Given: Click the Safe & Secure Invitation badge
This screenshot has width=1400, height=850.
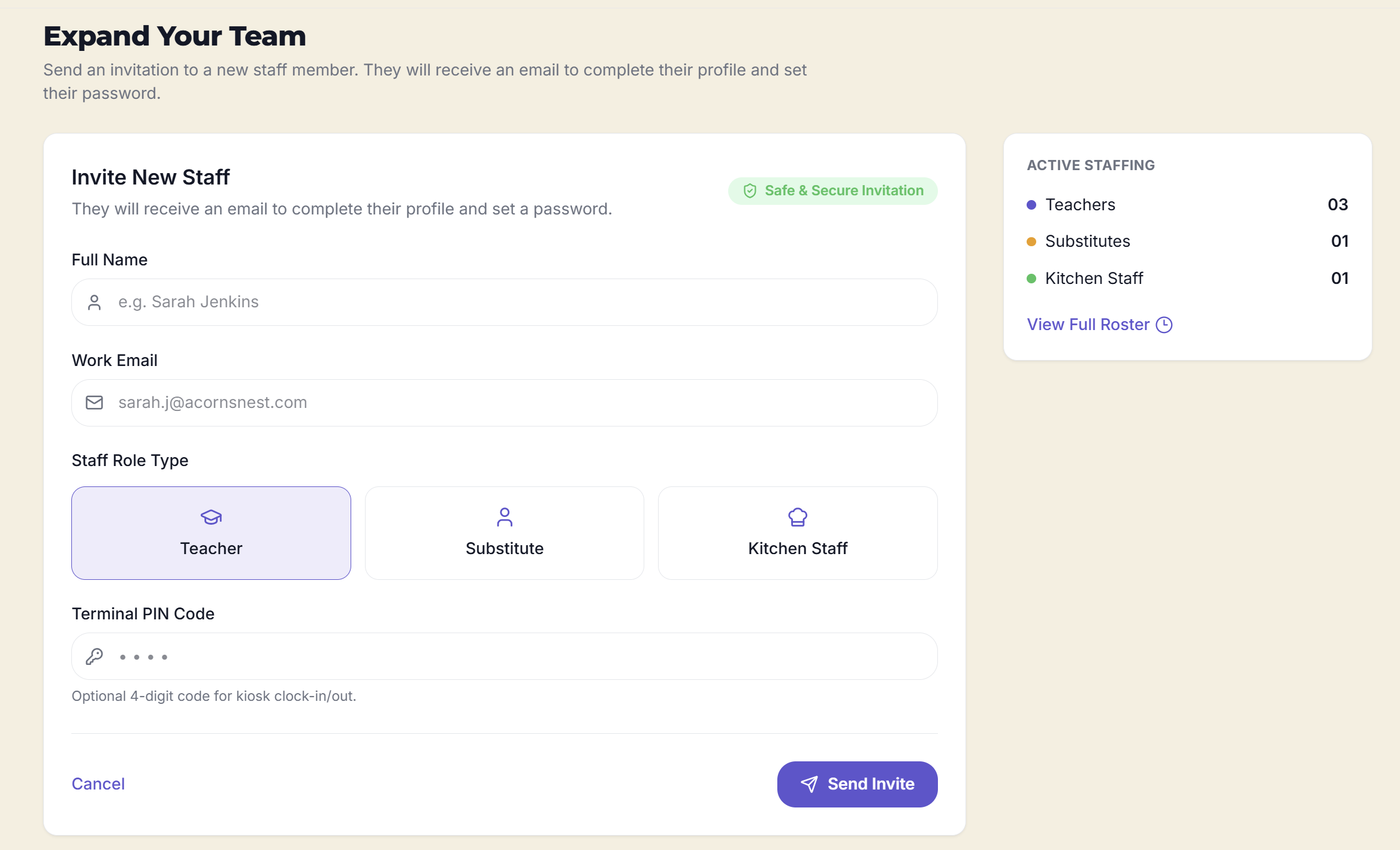Looking at the screenshot, I should pyautogui.click(x=832, y=191).
